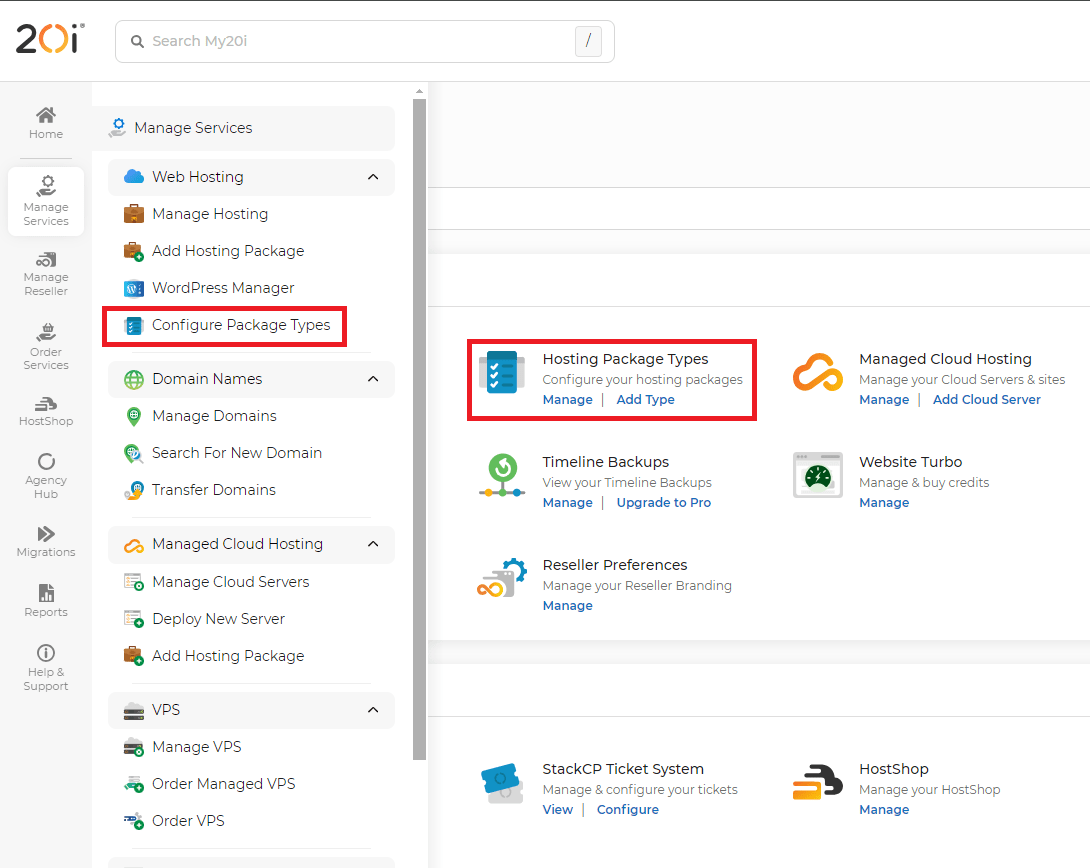Click the menu panel scrollbar thumb

419,429
